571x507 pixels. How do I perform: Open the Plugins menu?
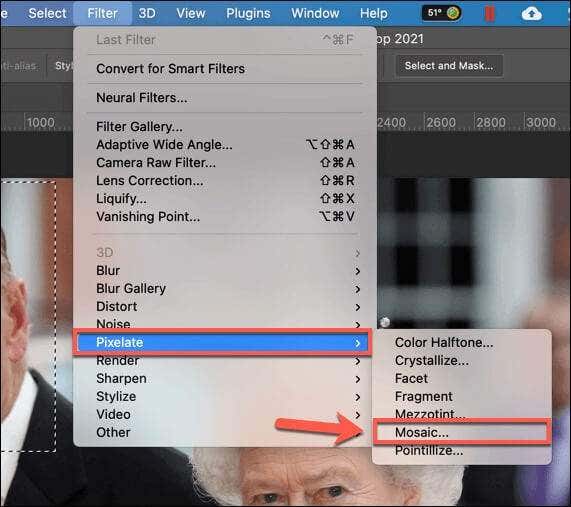pos(248,13)
